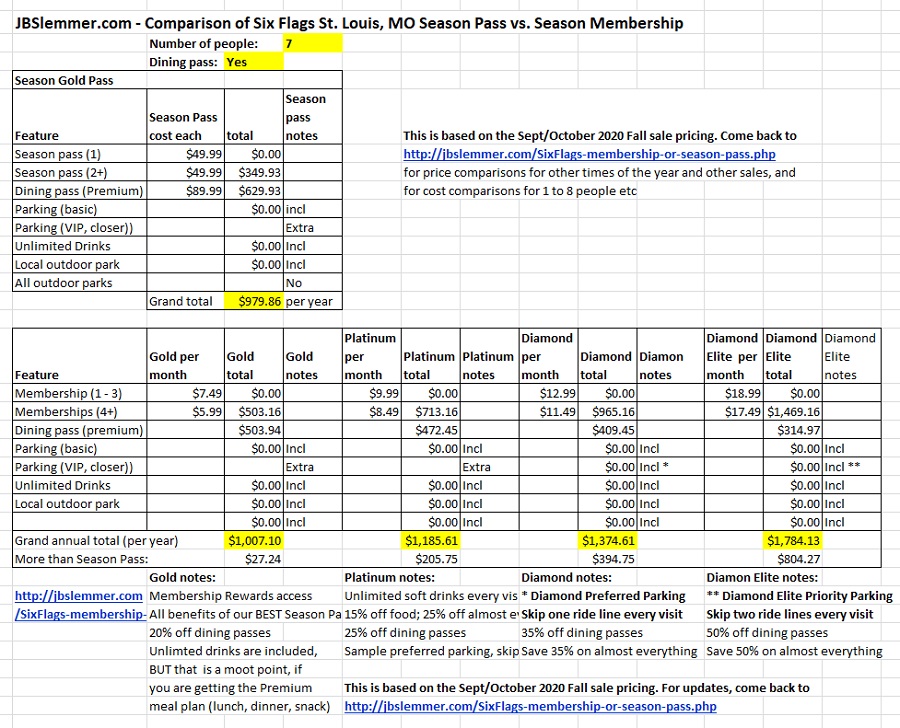Viewport: 900px width, 728px height.
Task: Open the jbslemmer.com link beside the Sept/October note
Action: [589, 154]
